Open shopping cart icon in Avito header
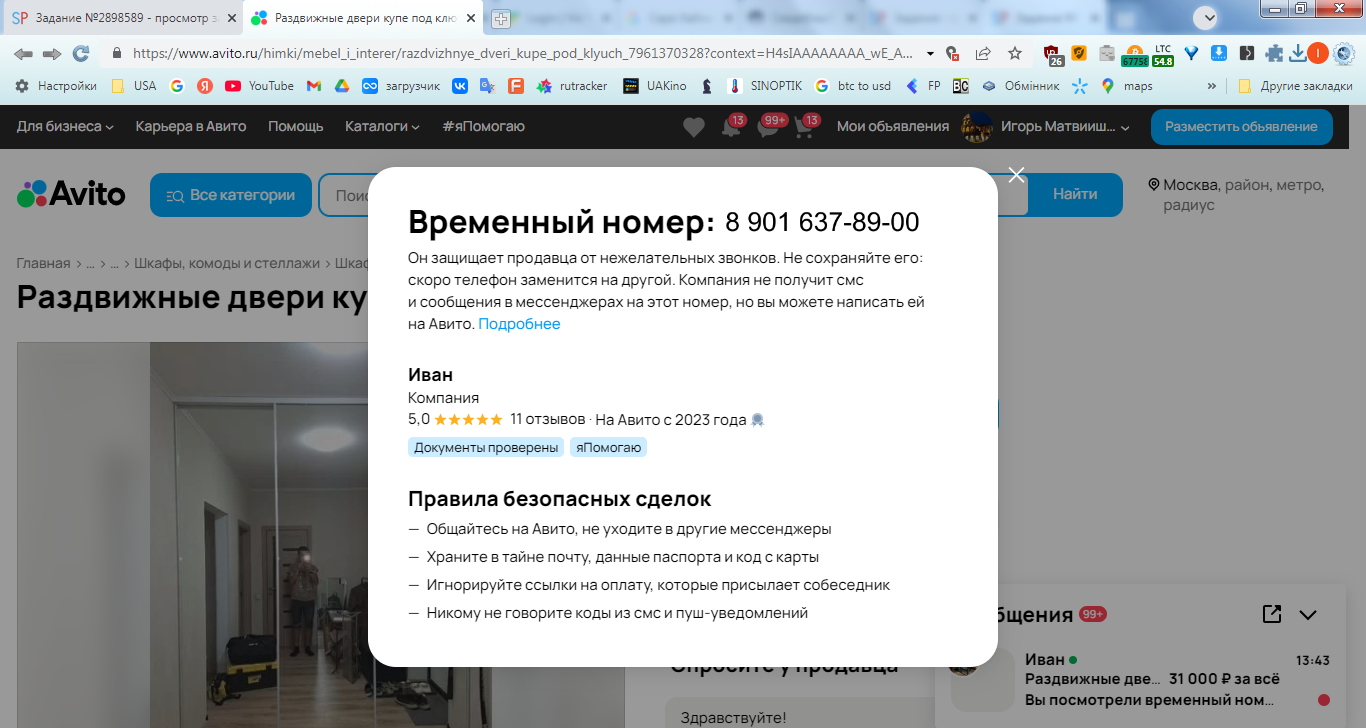1366x728 pixels. [x=805, y=127]
